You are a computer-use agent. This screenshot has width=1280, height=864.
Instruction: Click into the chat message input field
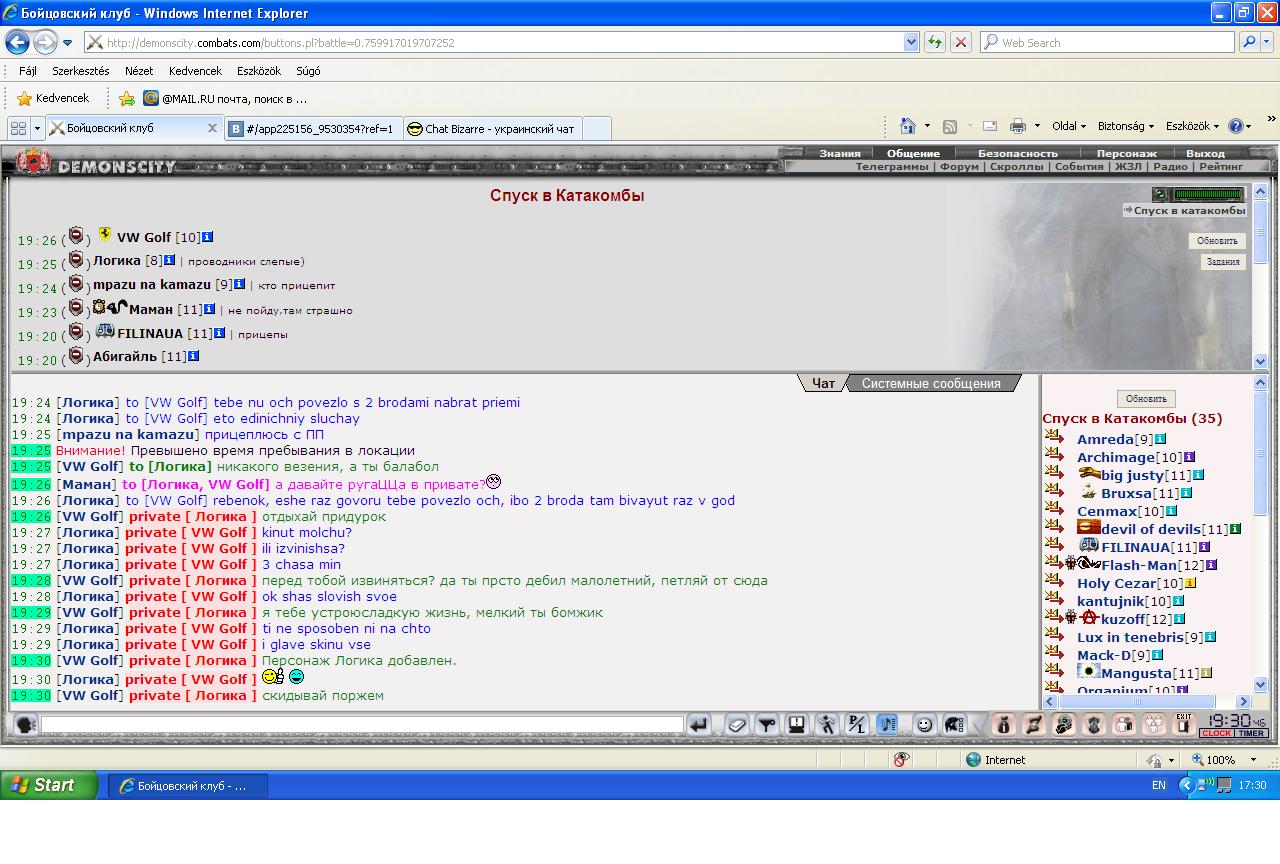(362, 725)
